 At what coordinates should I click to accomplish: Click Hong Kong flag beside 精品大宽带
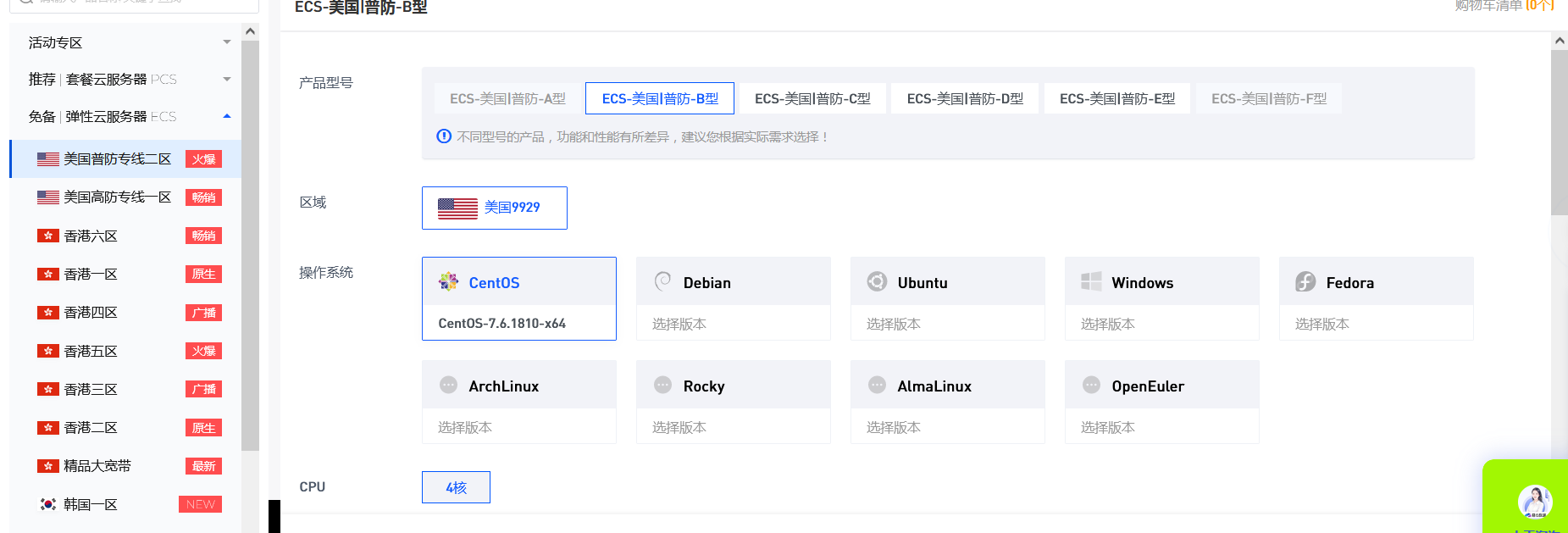[48, 466]
